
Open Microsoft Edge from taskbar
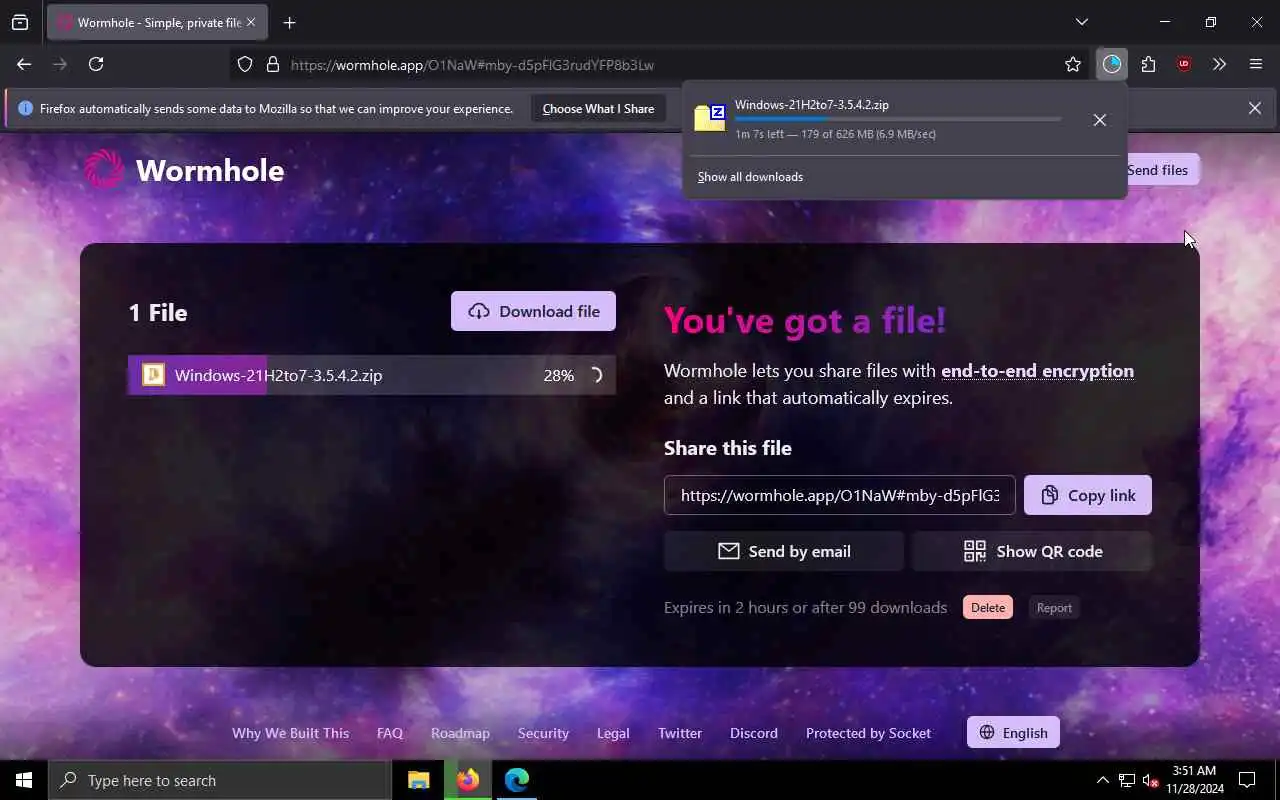click(517, 780)
